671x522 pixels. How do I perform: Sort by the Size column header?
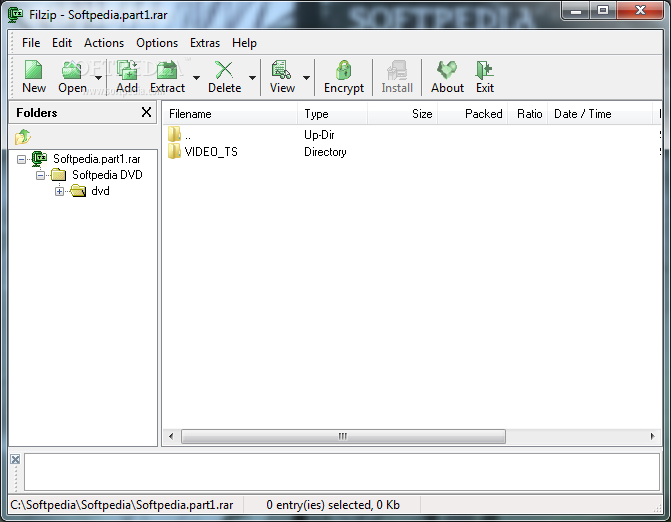pyautogui.click(x=402, y=114)
